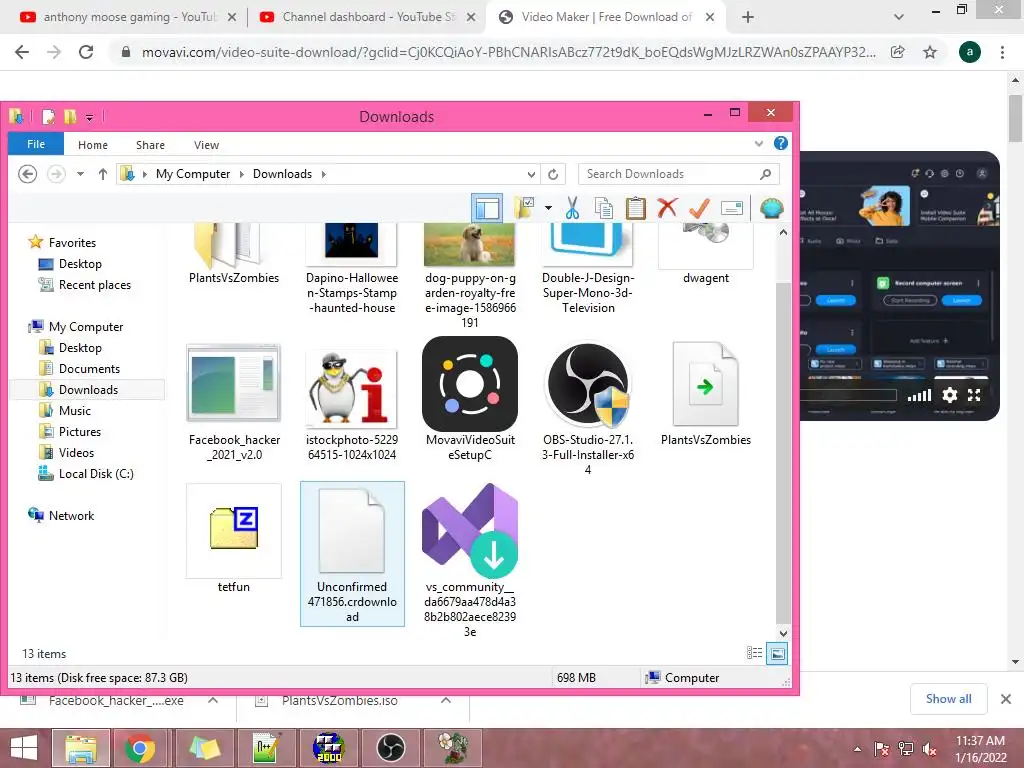This screenshot has width=1024, height=768.
Task: Select the tetfun zip archive
Action: 233,539
